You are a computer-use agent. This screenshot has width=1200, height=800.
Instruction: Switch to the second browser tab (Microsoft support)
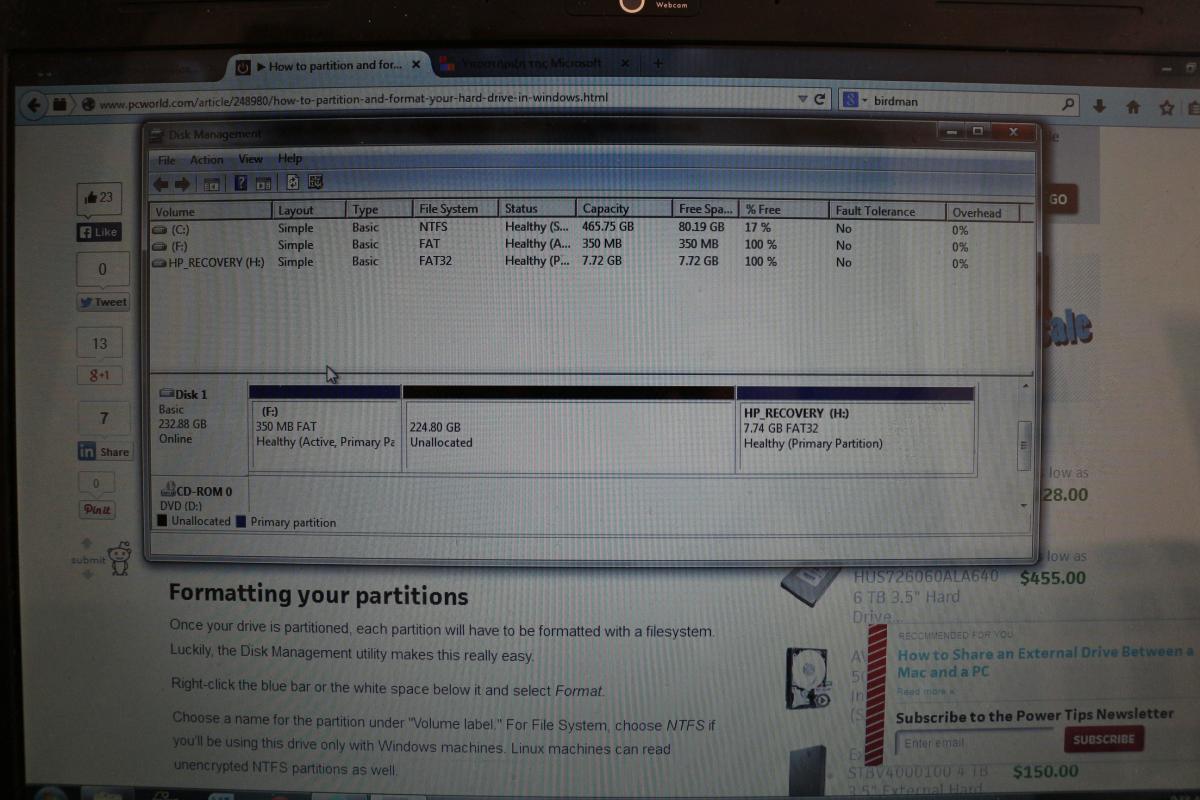[534, 64]
